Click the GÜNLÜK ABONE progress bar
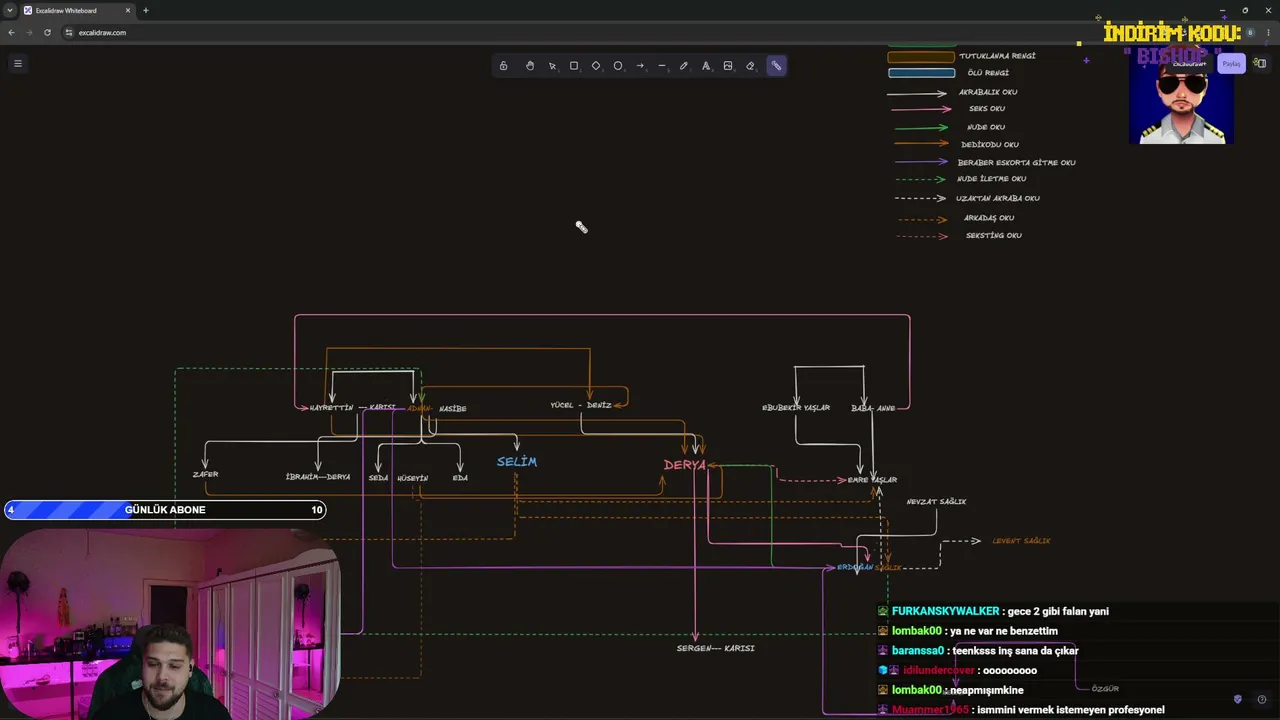Image resolution: width=1280 pixels, height=720 pixels. [165, 510]
